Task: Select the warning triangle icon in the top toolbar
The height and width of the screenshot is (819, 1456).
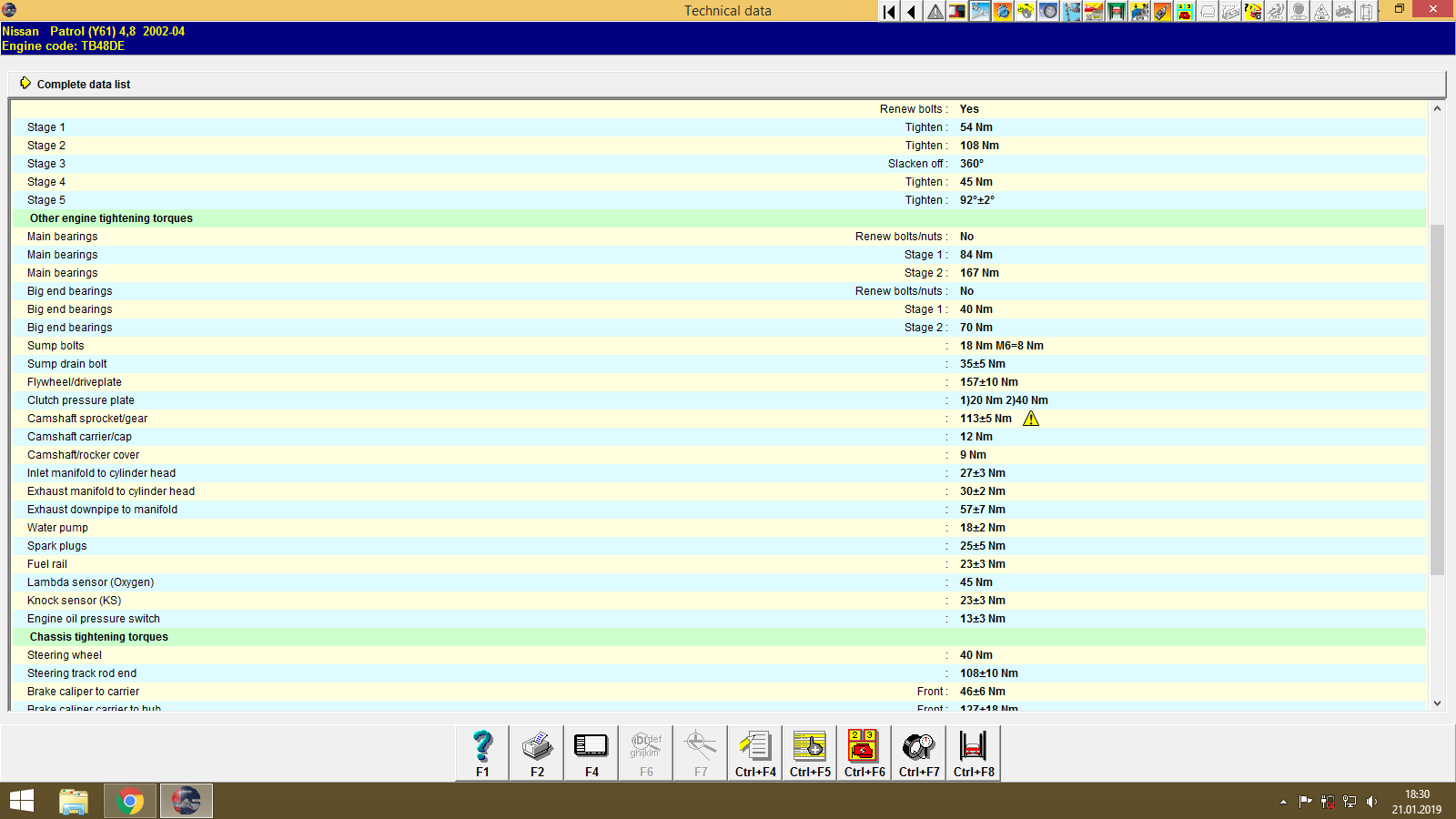Action: pos(934,13)
